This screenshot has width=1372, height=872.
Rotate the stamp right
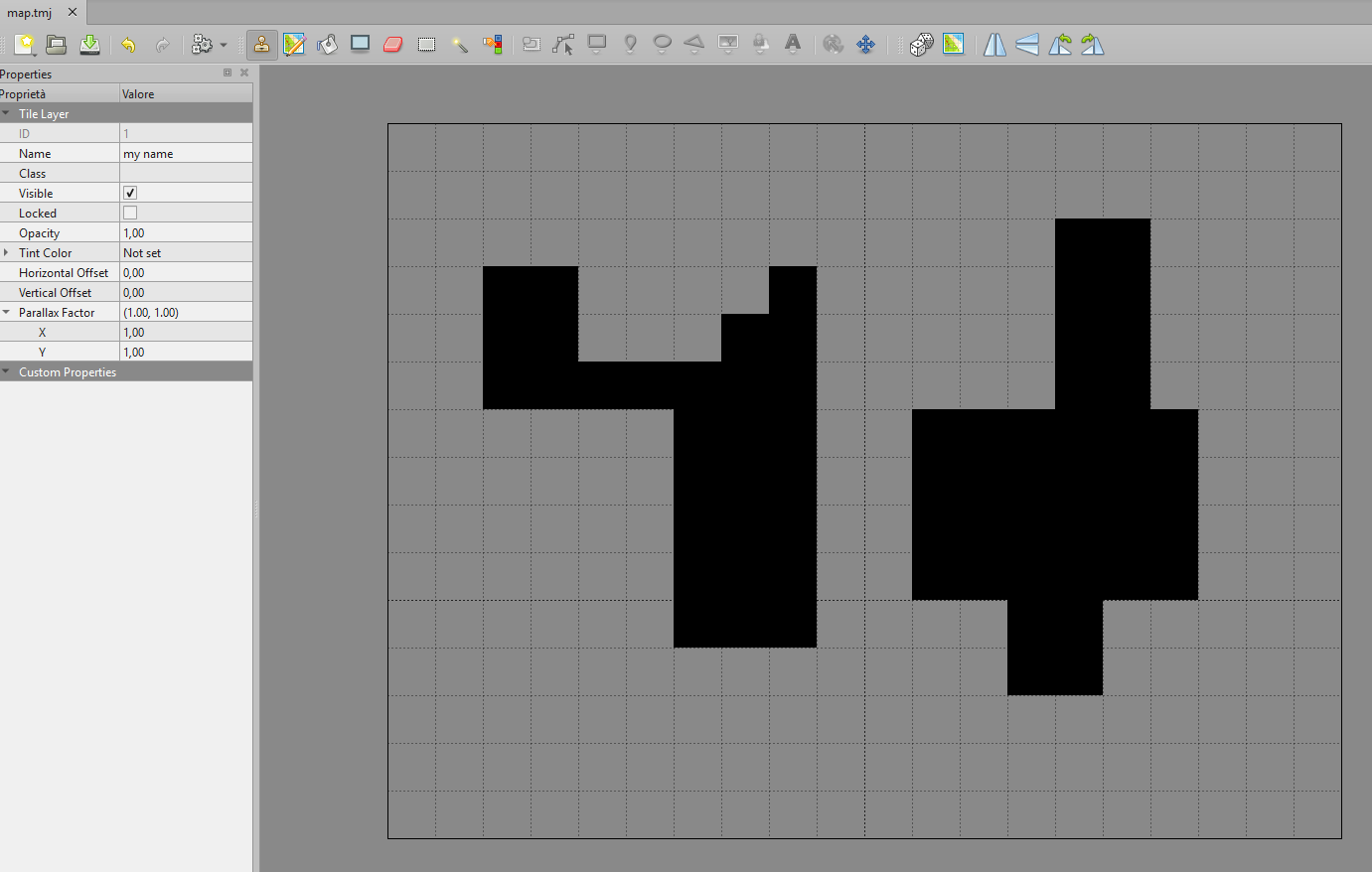click(x=1092, y=45)
